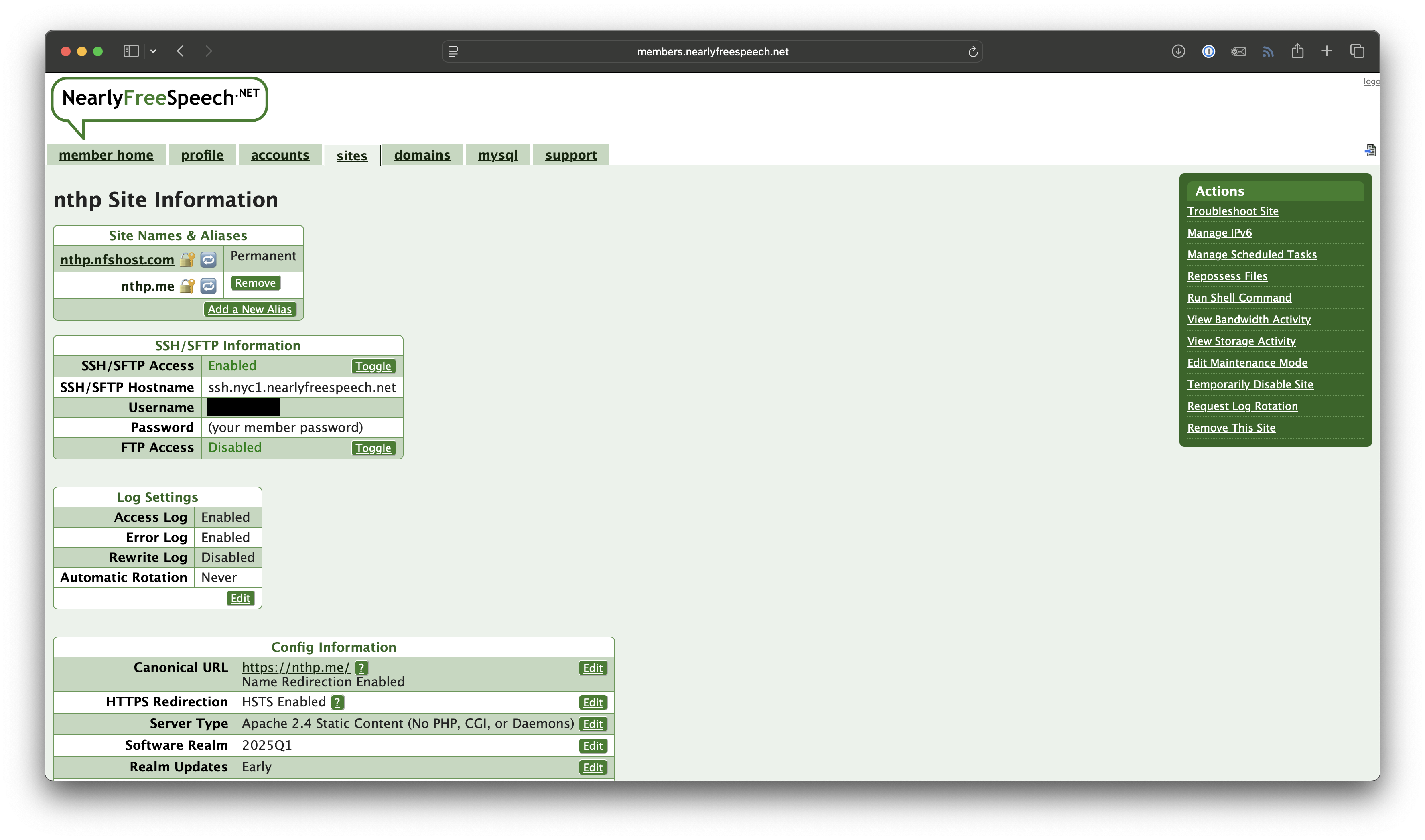Open the mysql tab
Viewport: 1425px width, 840px height.
pyautogui.click(x=497, y=155)
